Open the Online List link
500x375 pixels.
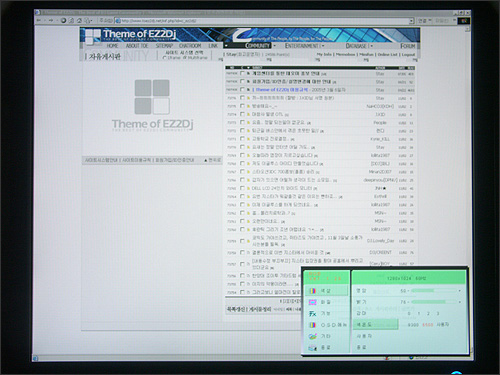pyautogui.click(x=387, y=54)
